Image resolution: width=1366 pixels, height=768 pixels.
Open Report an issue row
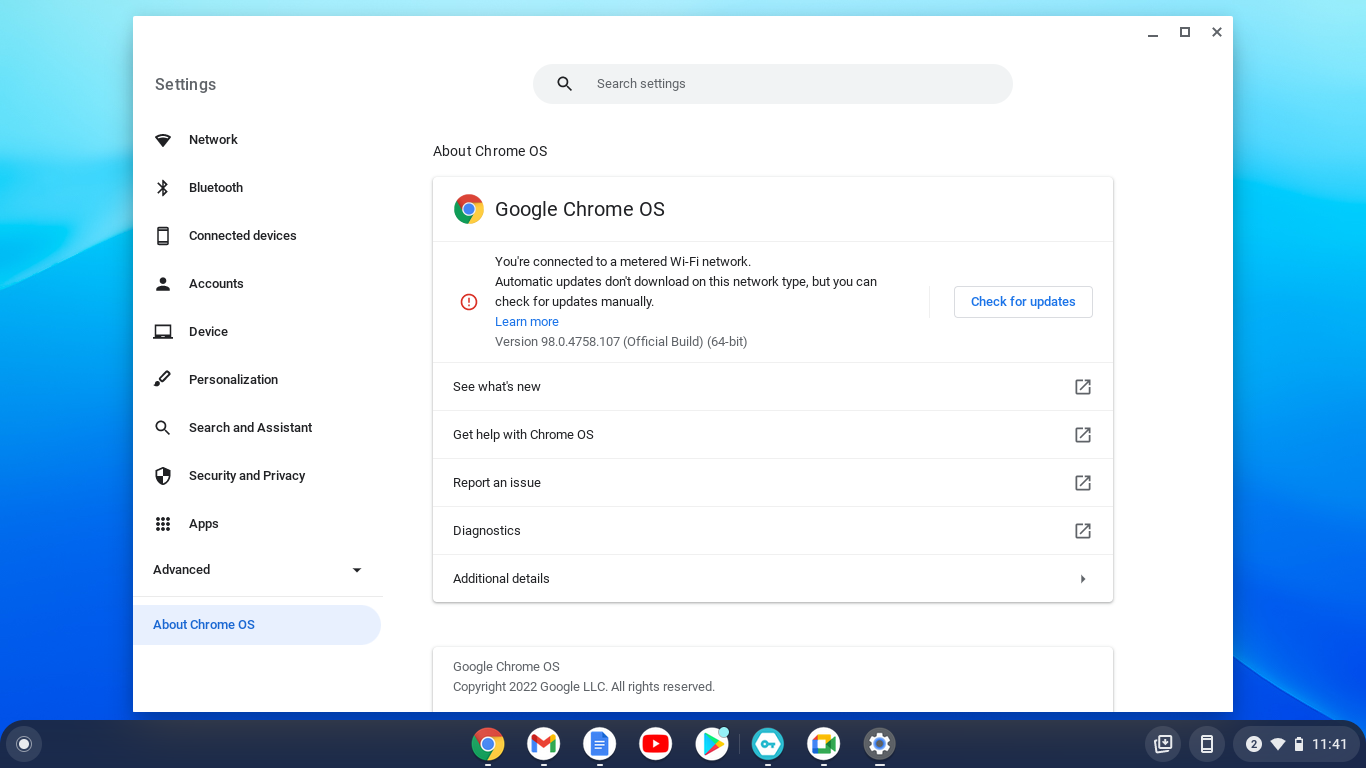tap(773, 483)
